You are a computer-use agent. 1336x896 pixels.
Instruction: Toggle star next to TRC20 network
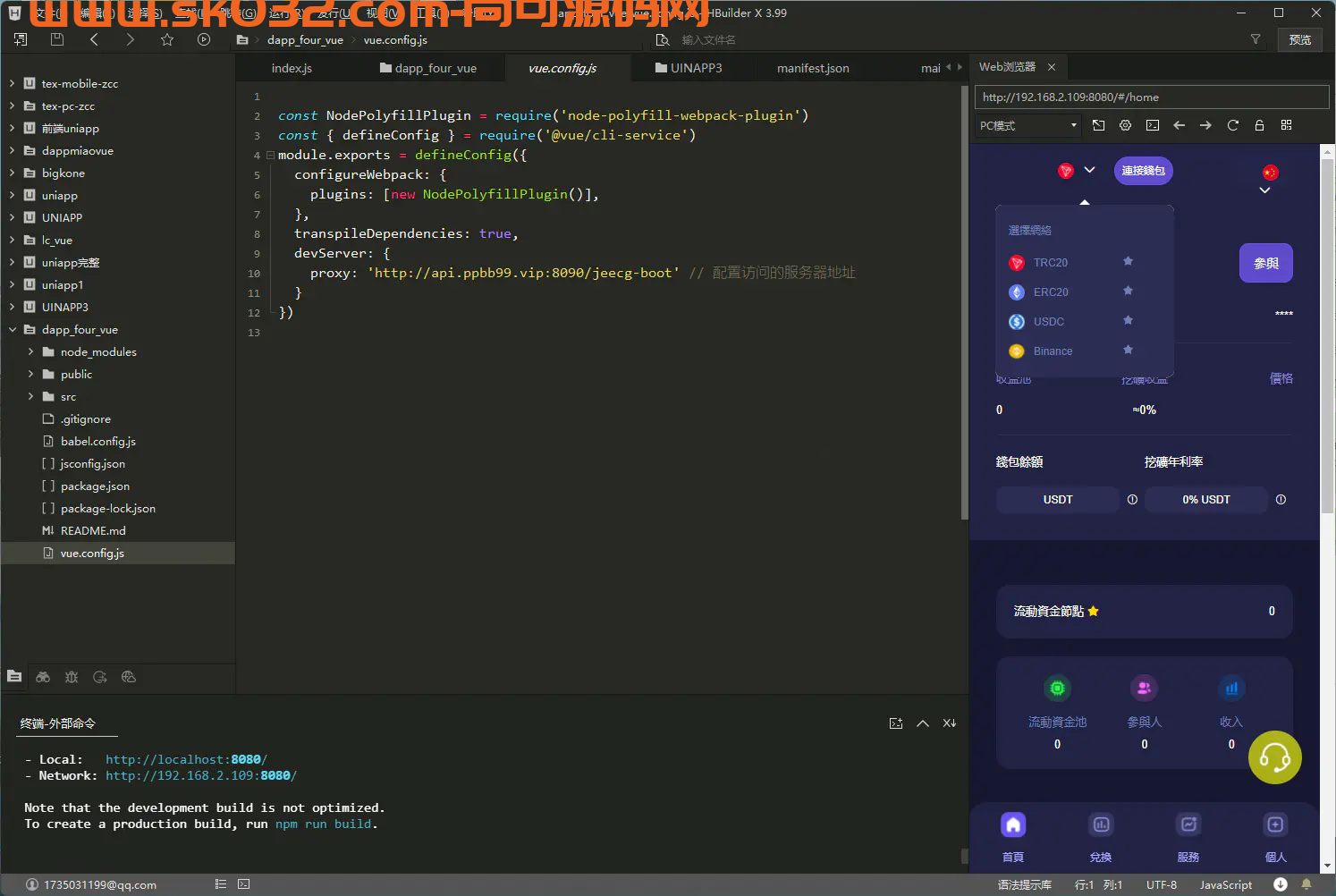tap(1128, 261)
